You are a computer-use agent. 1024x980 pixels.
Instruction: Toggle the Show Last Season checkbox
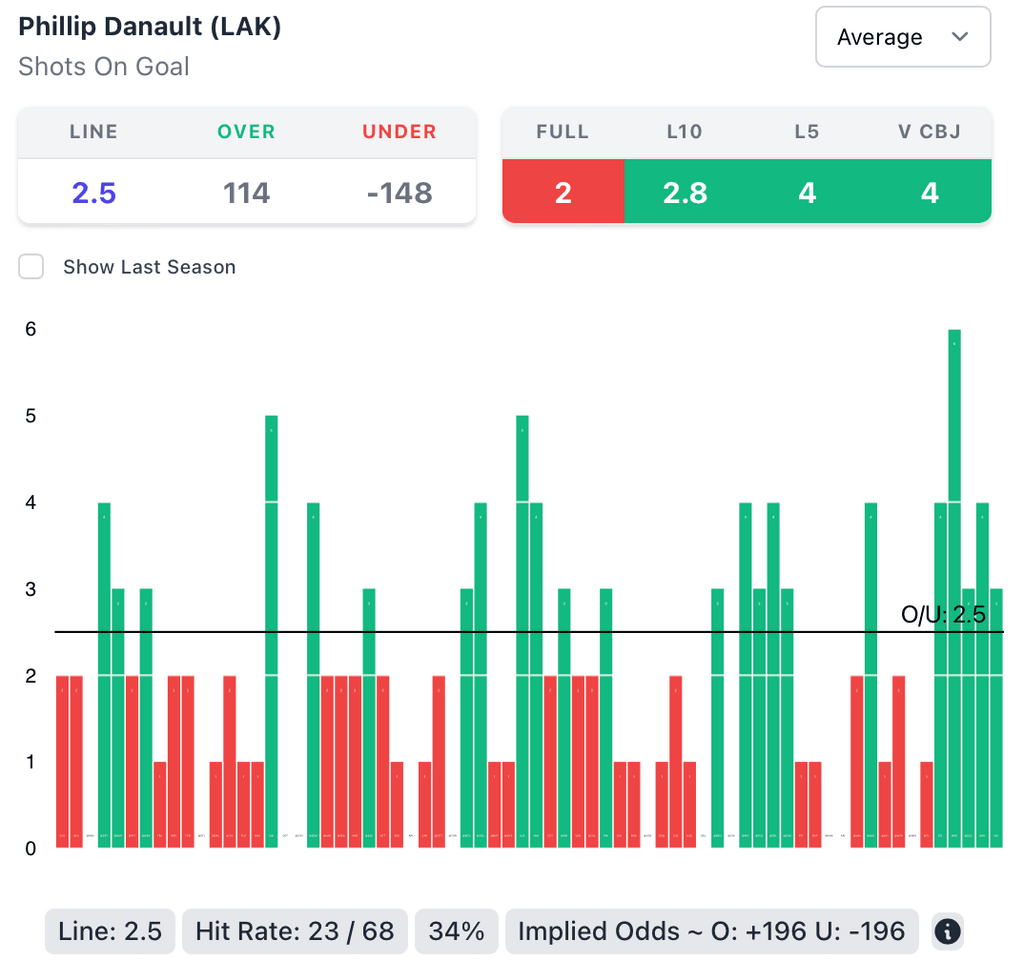point(32,267)
